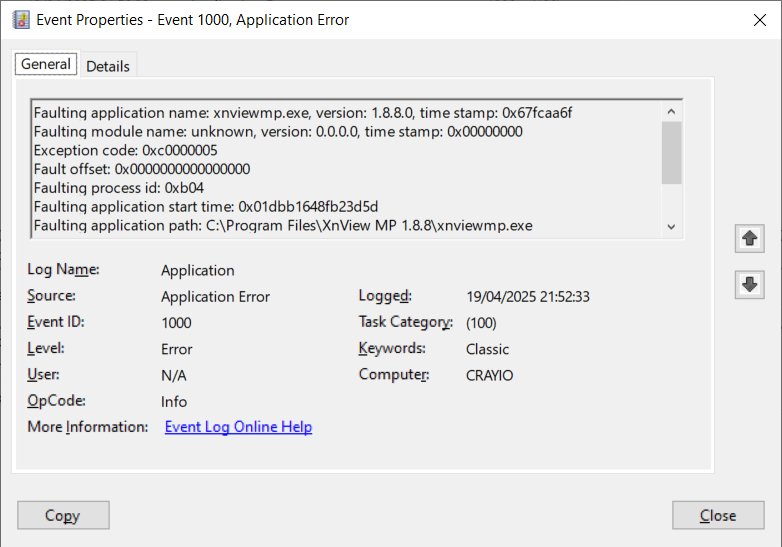Close the Event Properties dialog with X

tap(760, 20)
